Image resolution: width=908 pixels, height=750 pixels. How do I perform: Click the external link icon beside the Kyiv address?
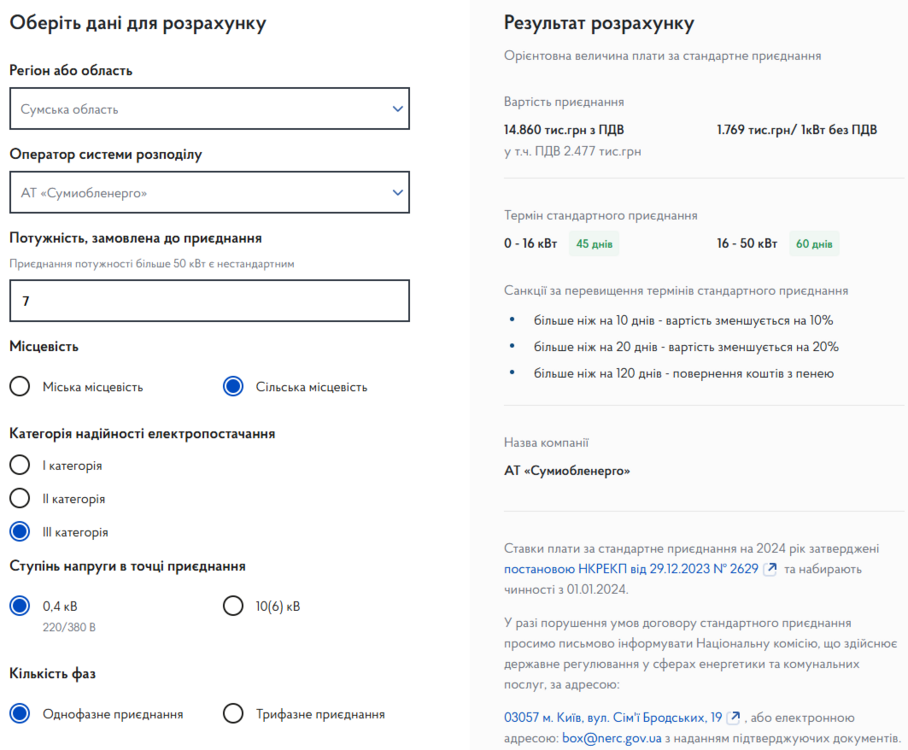(x=734, y=717)
